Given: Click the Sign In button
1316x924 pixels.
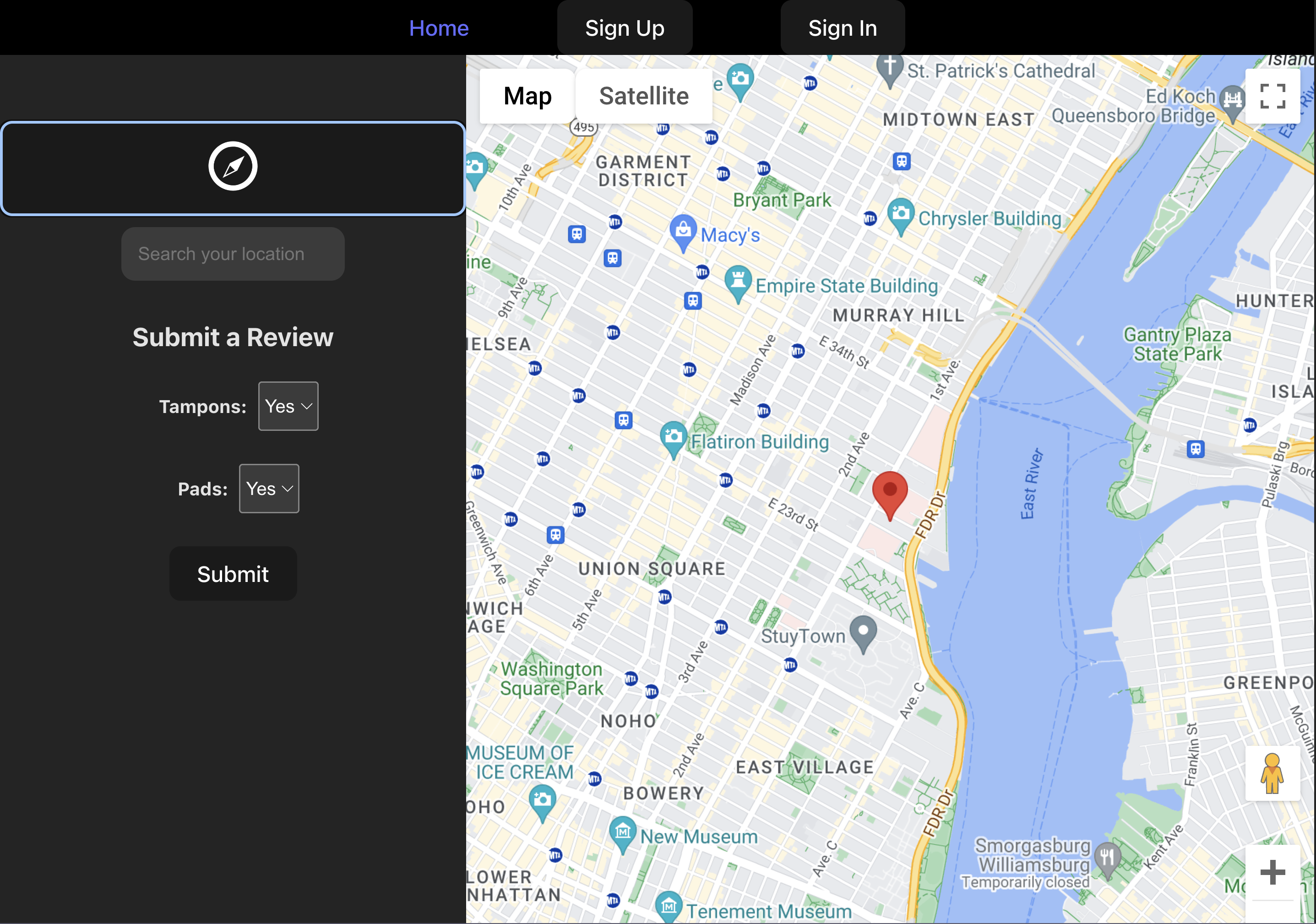Looking at the screenshot, I should (x=843, y=28).
